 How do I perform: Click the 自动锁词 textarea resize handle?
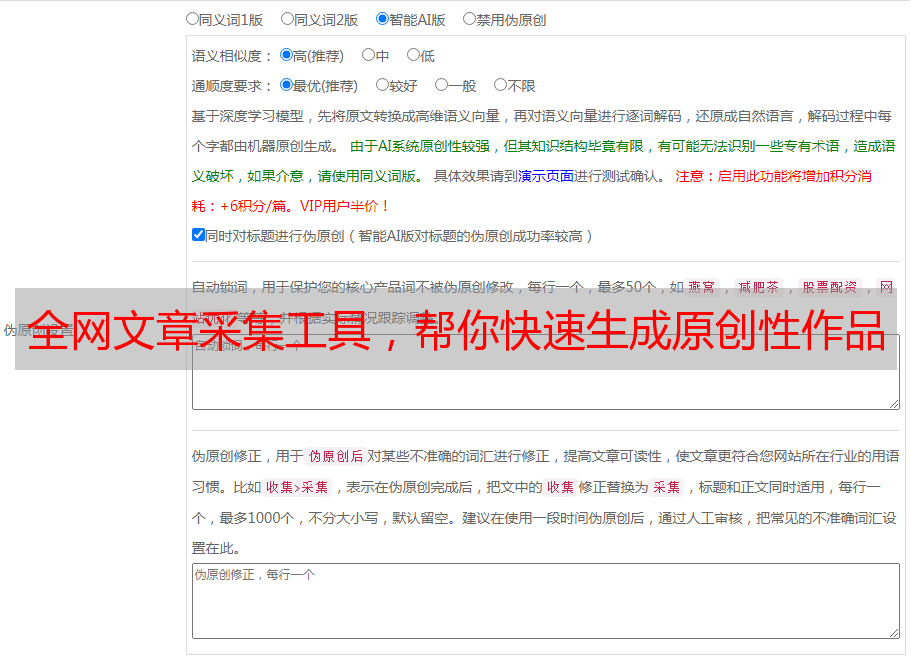(x=894, y=404)
